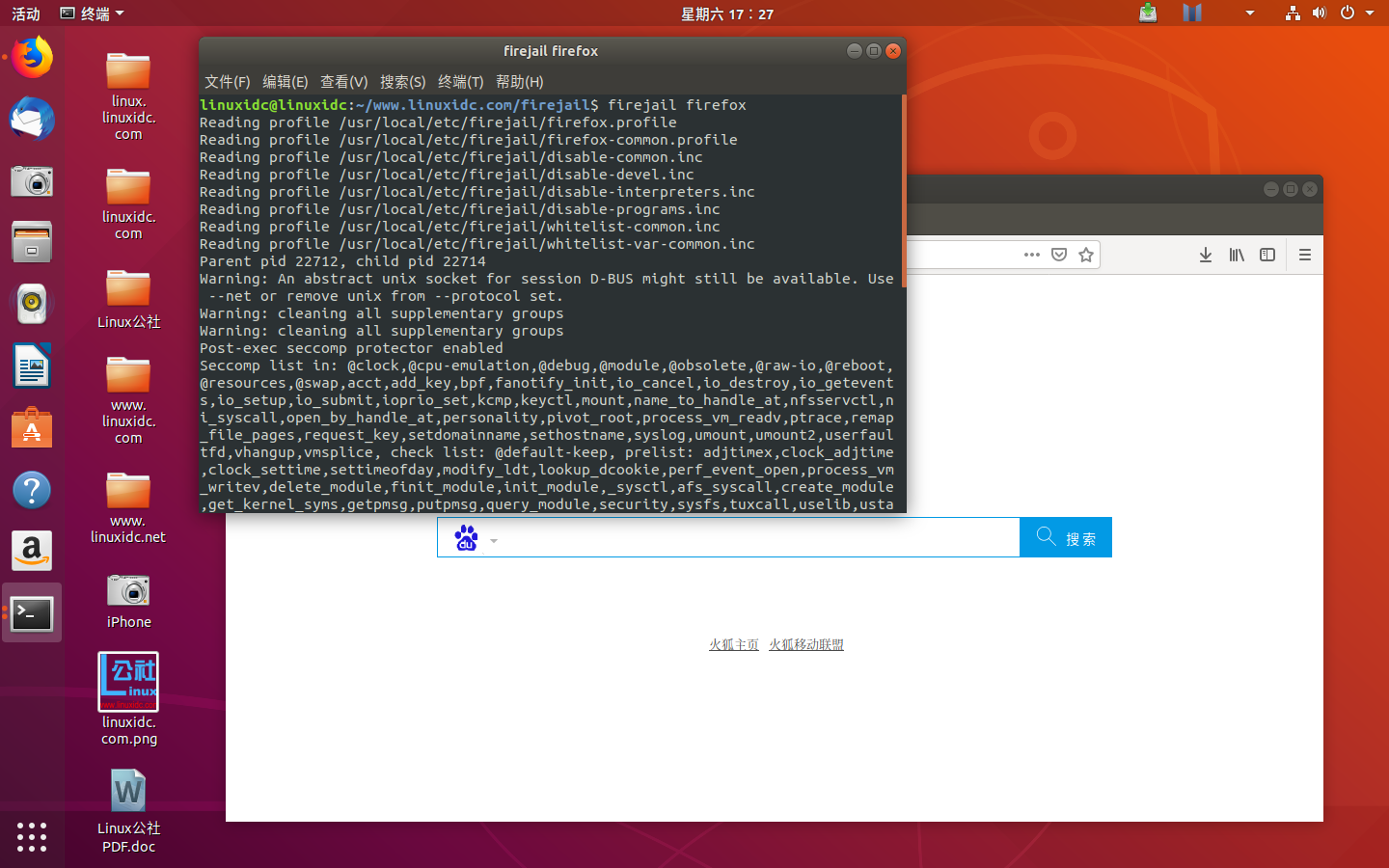
Task: Show Applications grid in dock
Action: point(32,836)
